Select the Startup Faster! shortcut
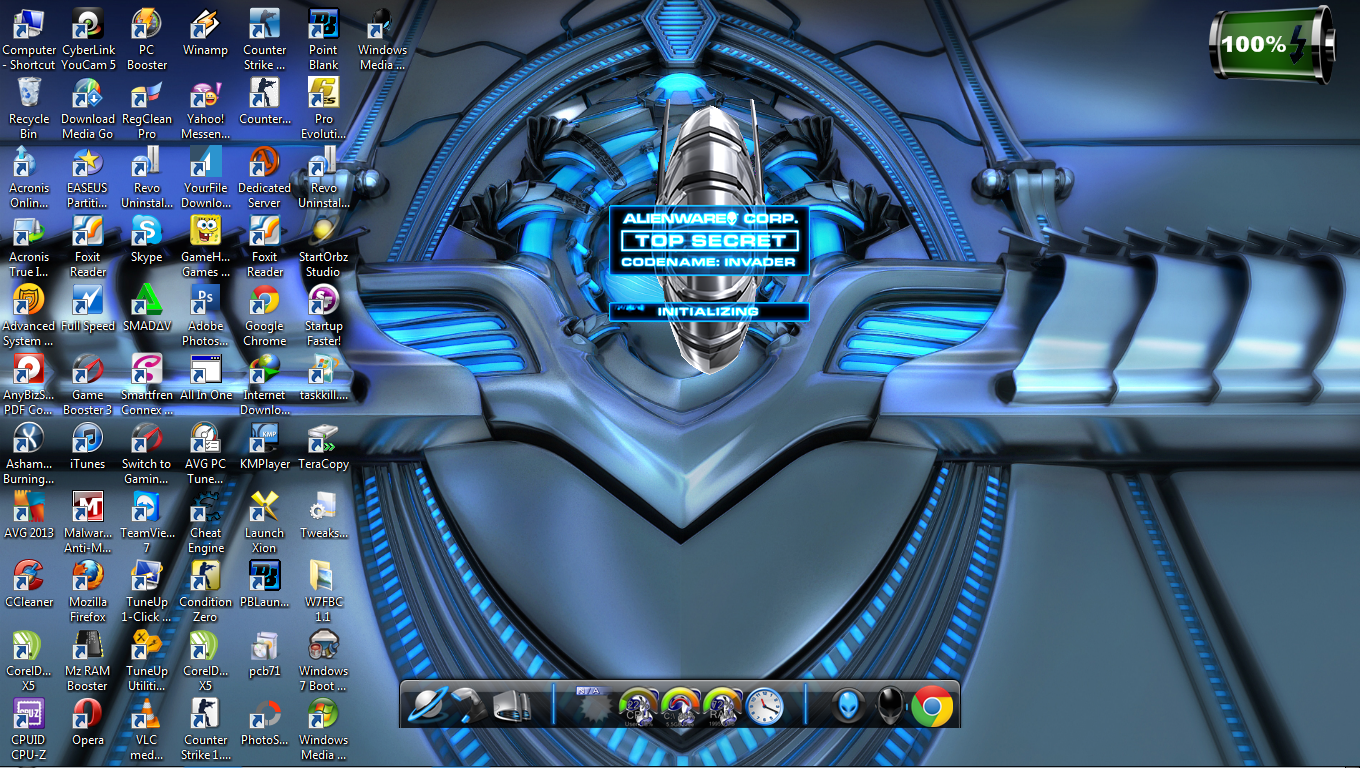The width and height of the screenshot is (1360, 768). [323, 315]
